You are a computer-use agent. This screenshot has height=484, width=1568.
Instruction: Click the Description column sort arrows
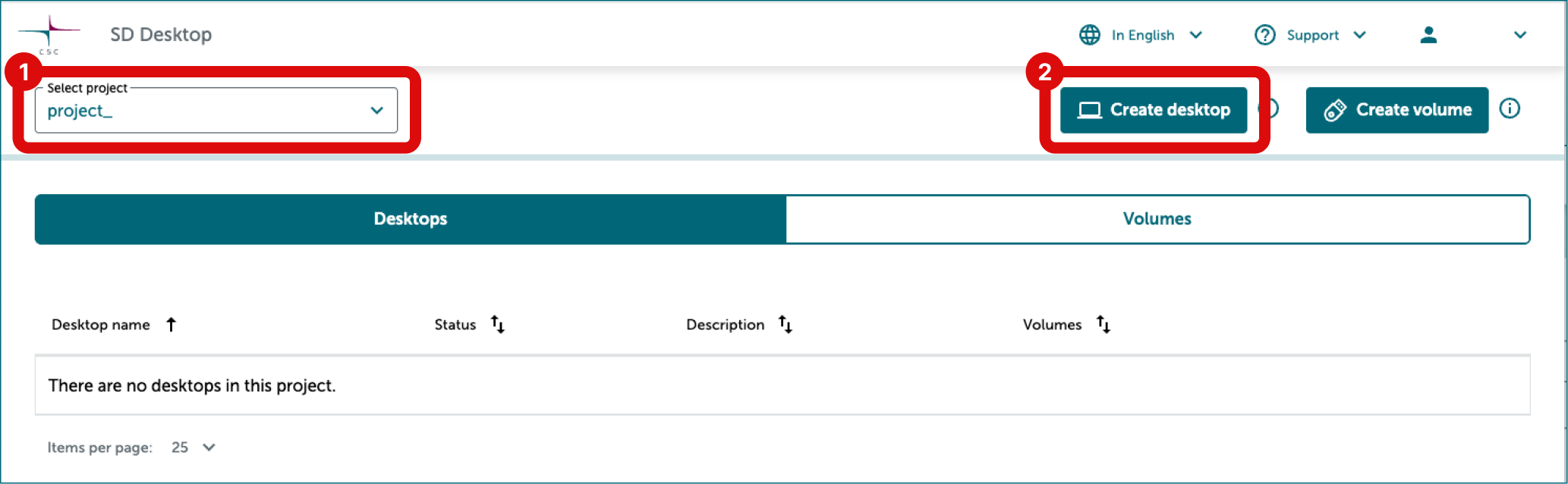pos(786,325)
